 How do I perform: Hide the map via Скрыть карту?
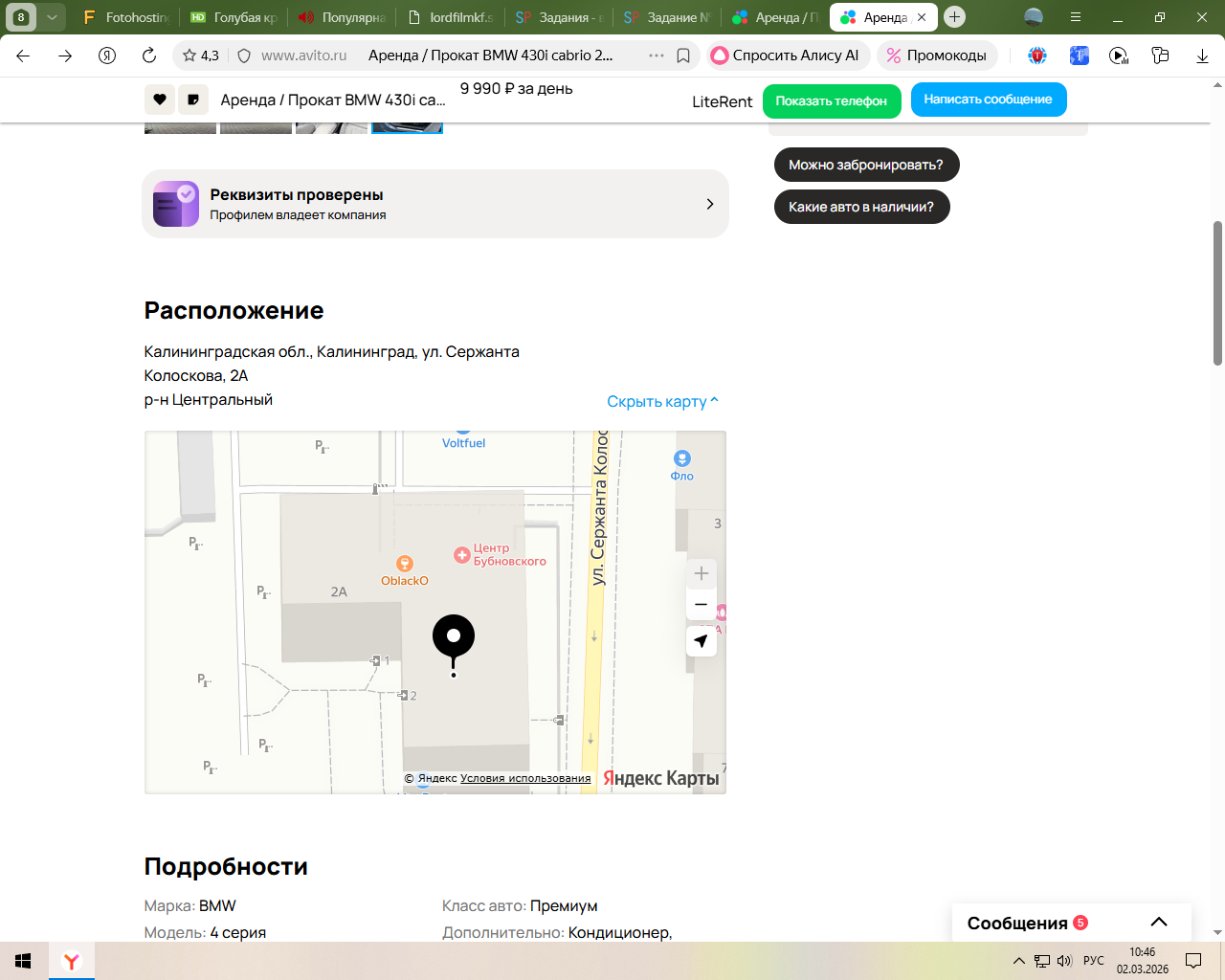(662, 401)
